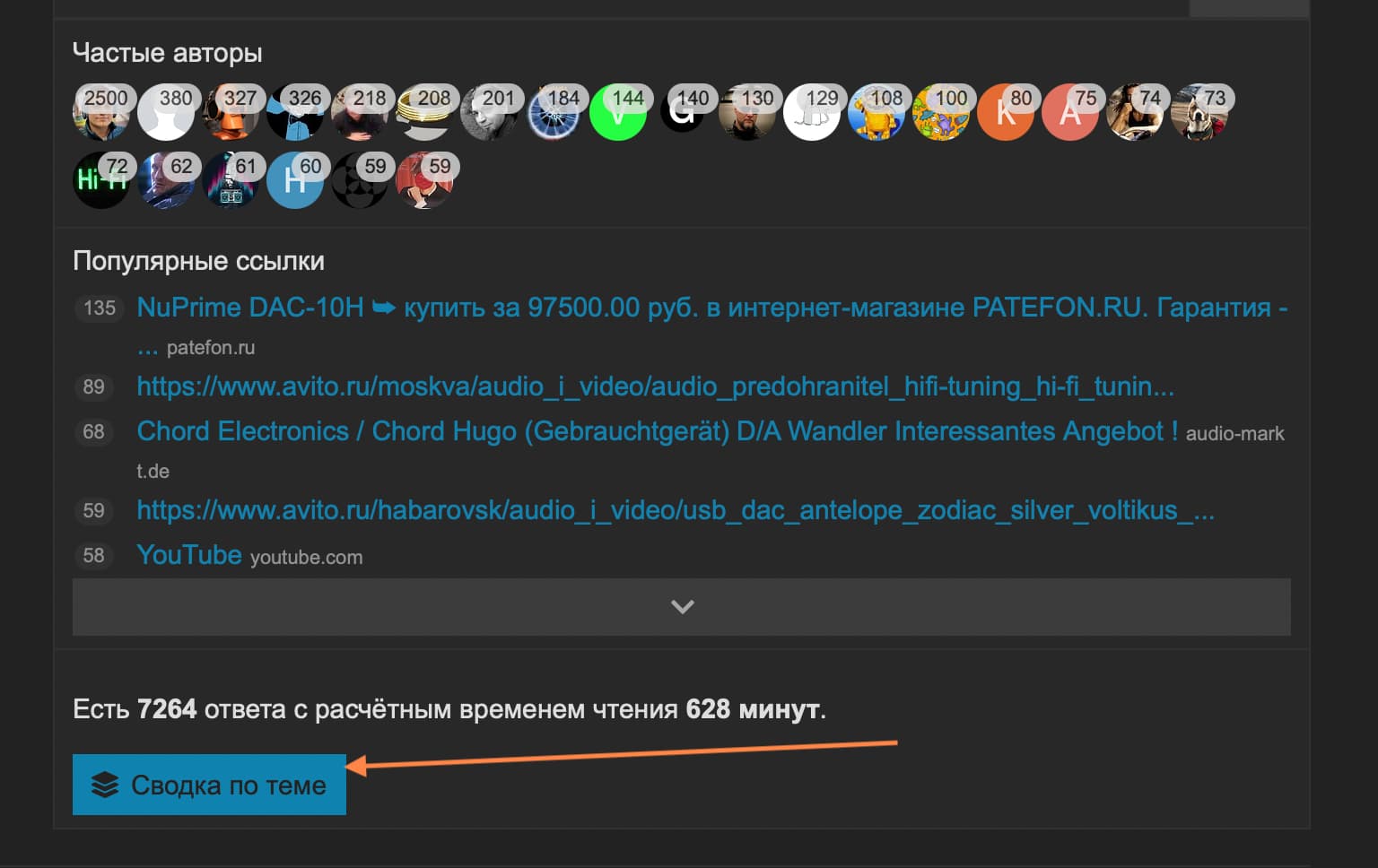Open the blue H avatar with 60 posts

pos(294,182)
